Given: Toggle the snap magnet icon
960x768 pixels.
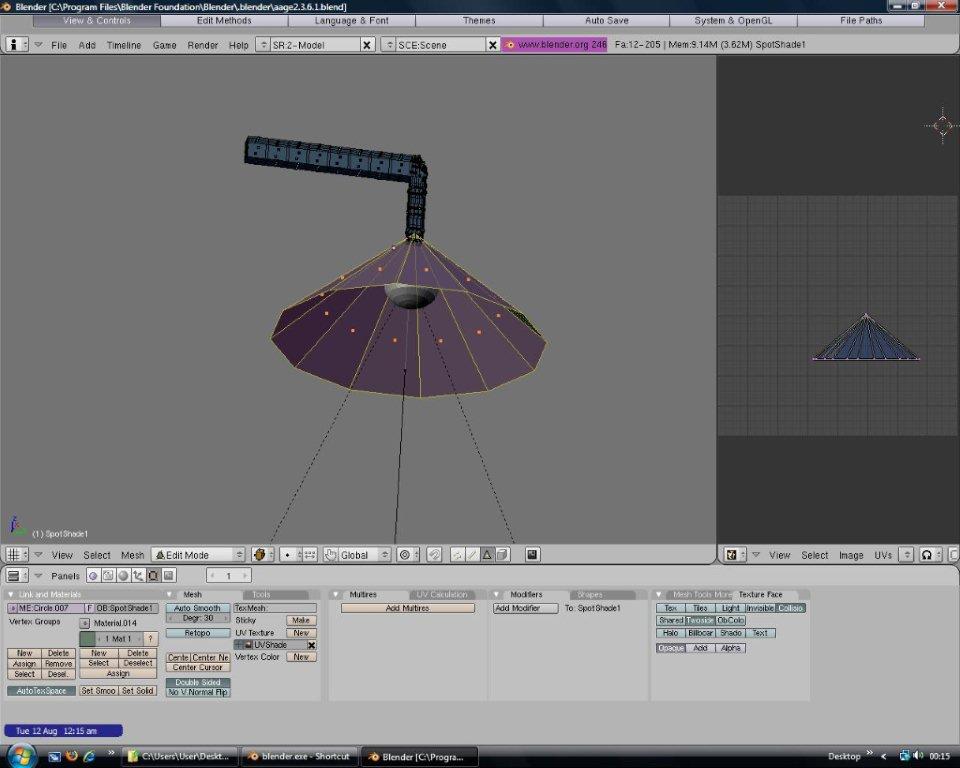Looking at the screenshot, I should 434,555.
